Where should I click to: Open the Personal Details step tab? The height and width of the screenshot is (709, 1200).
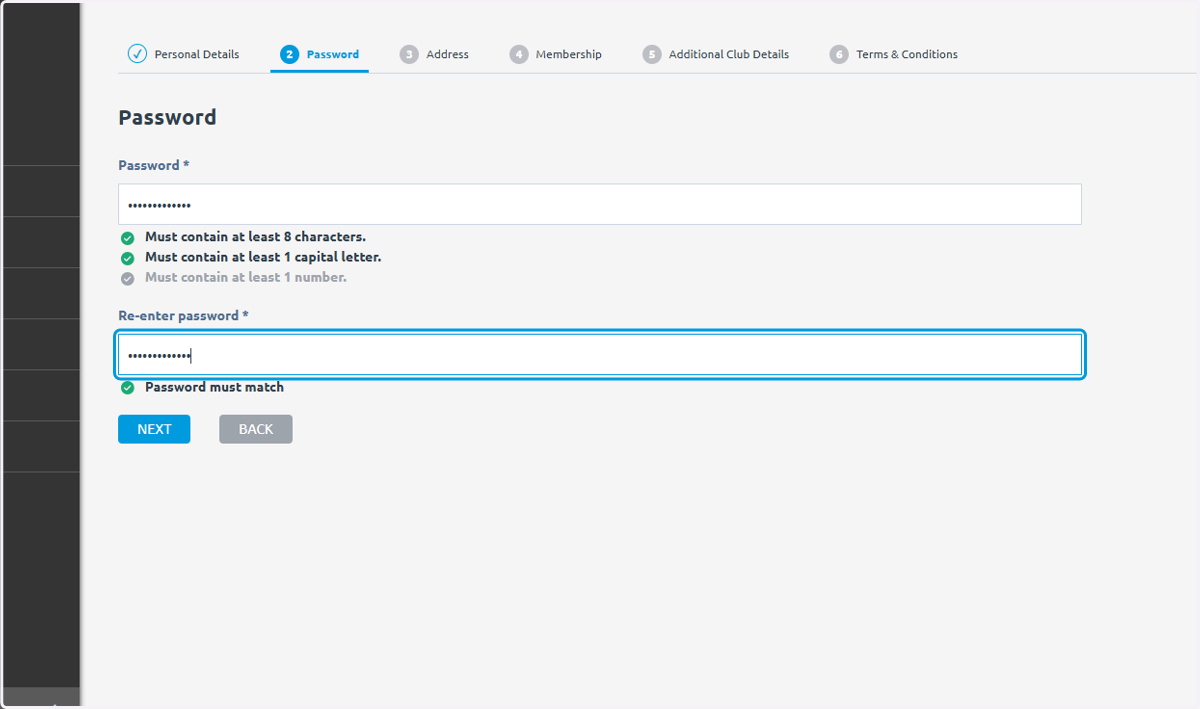point(184,54)
